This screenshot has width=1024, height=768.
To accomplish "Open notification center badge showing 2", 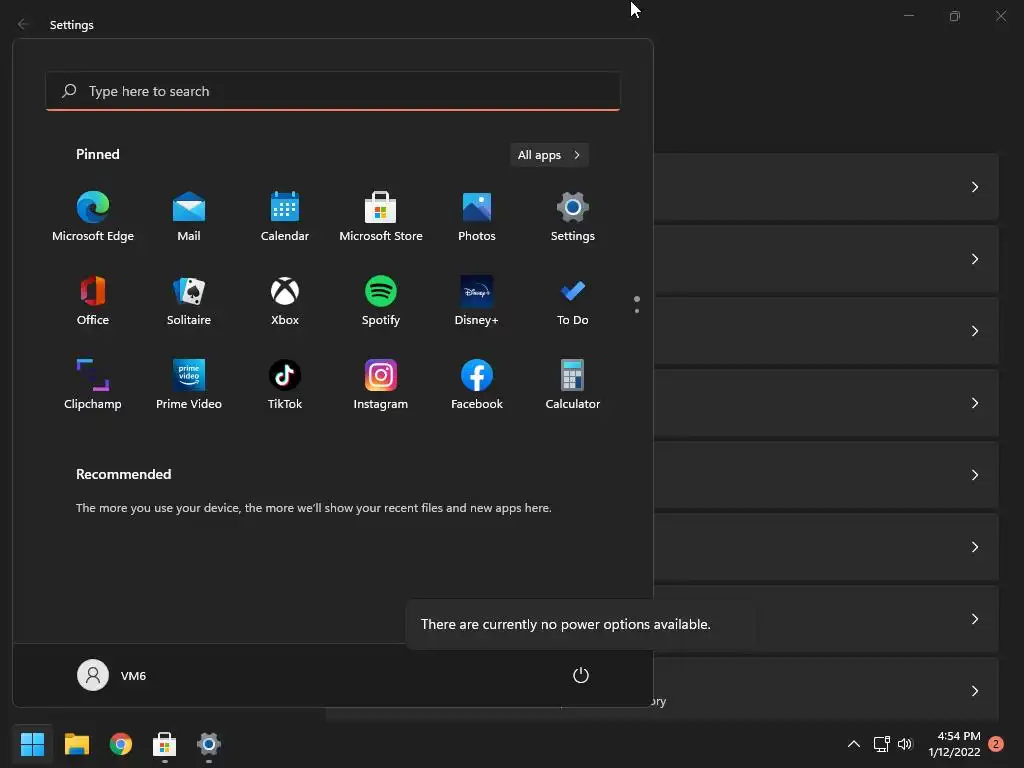I will click(x=996, y=744).
